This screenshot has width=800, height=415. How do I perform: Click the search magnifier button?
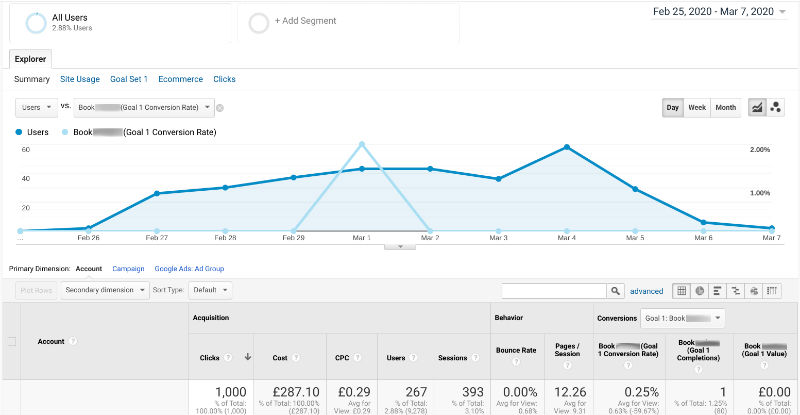[x=615, y=291]
